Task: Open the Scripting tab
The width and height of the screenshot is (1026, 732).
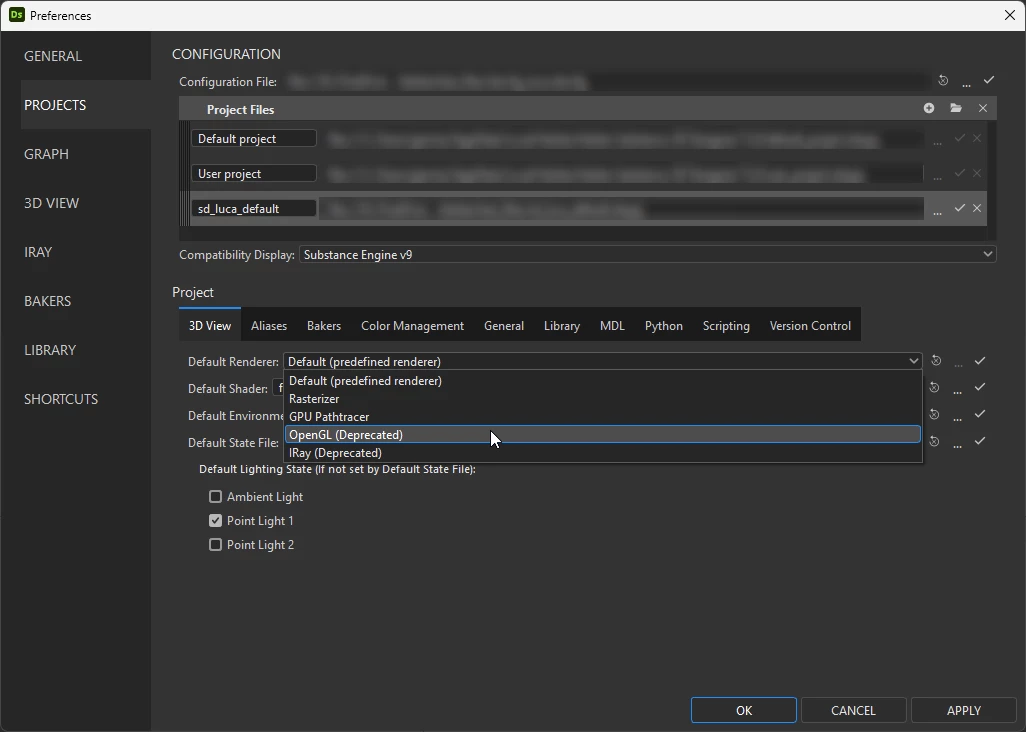Action: pos(726,326)
